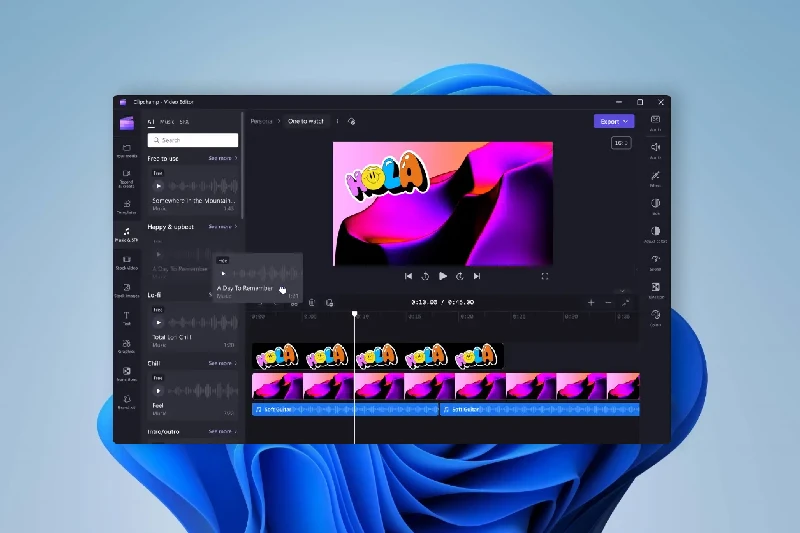Open Templates in the left sidebar

[127, 207]
